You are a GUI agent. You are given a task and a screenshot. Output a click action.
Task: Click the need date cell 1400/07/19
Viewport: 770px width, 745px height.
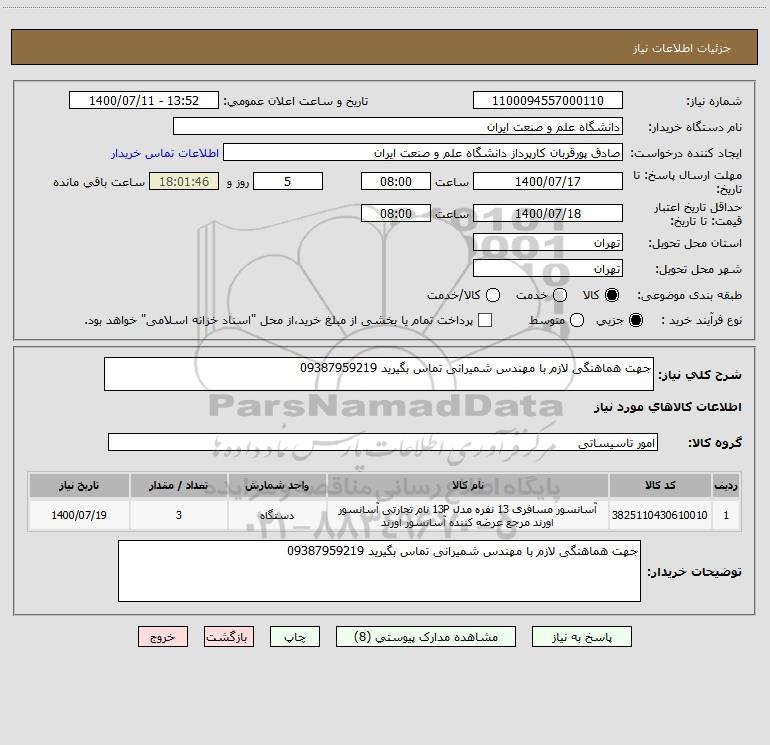tap(79, 515)
